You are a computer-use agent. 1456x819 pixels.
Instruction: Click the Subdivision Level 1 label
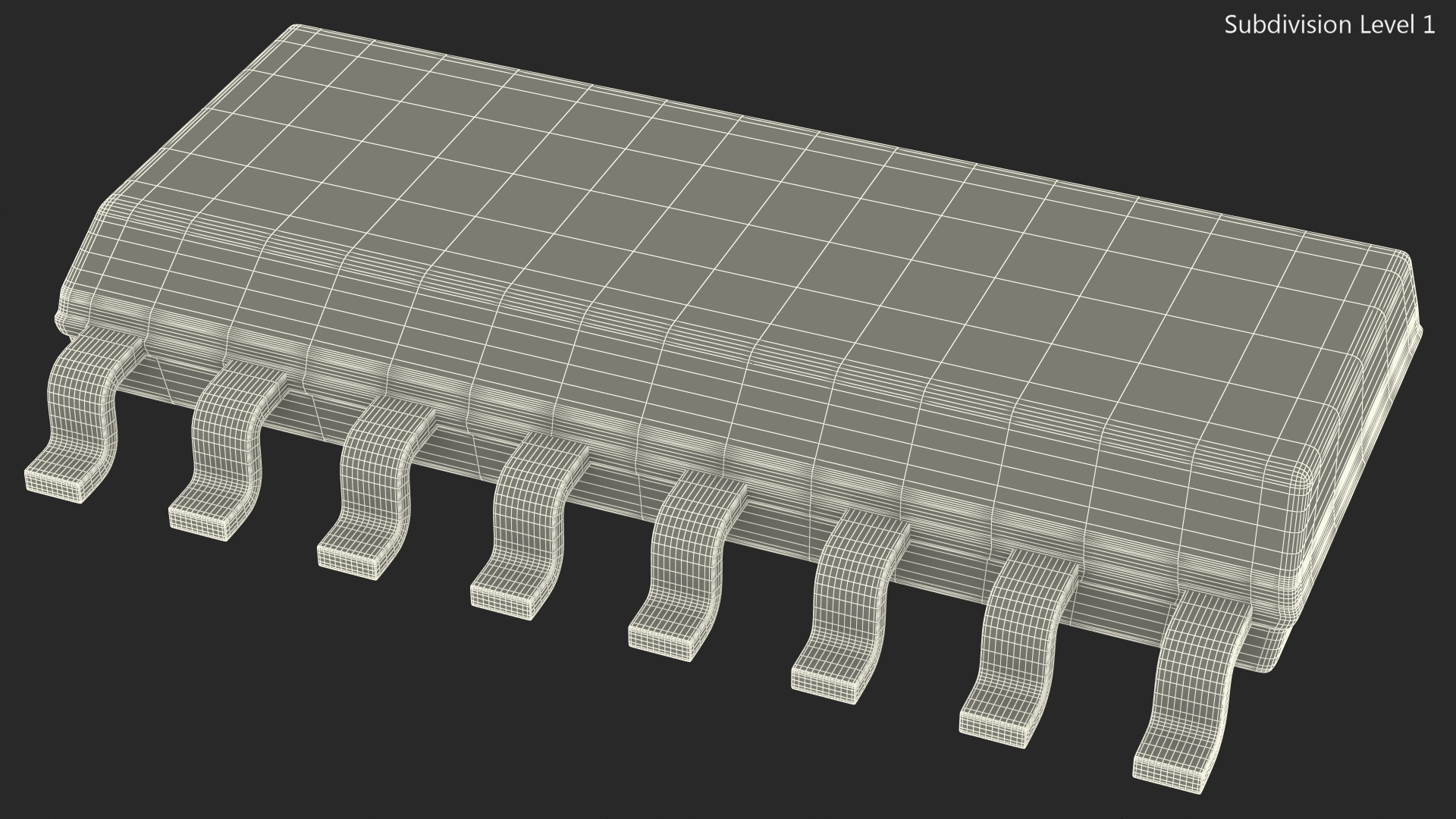[x=1329, y=25]
